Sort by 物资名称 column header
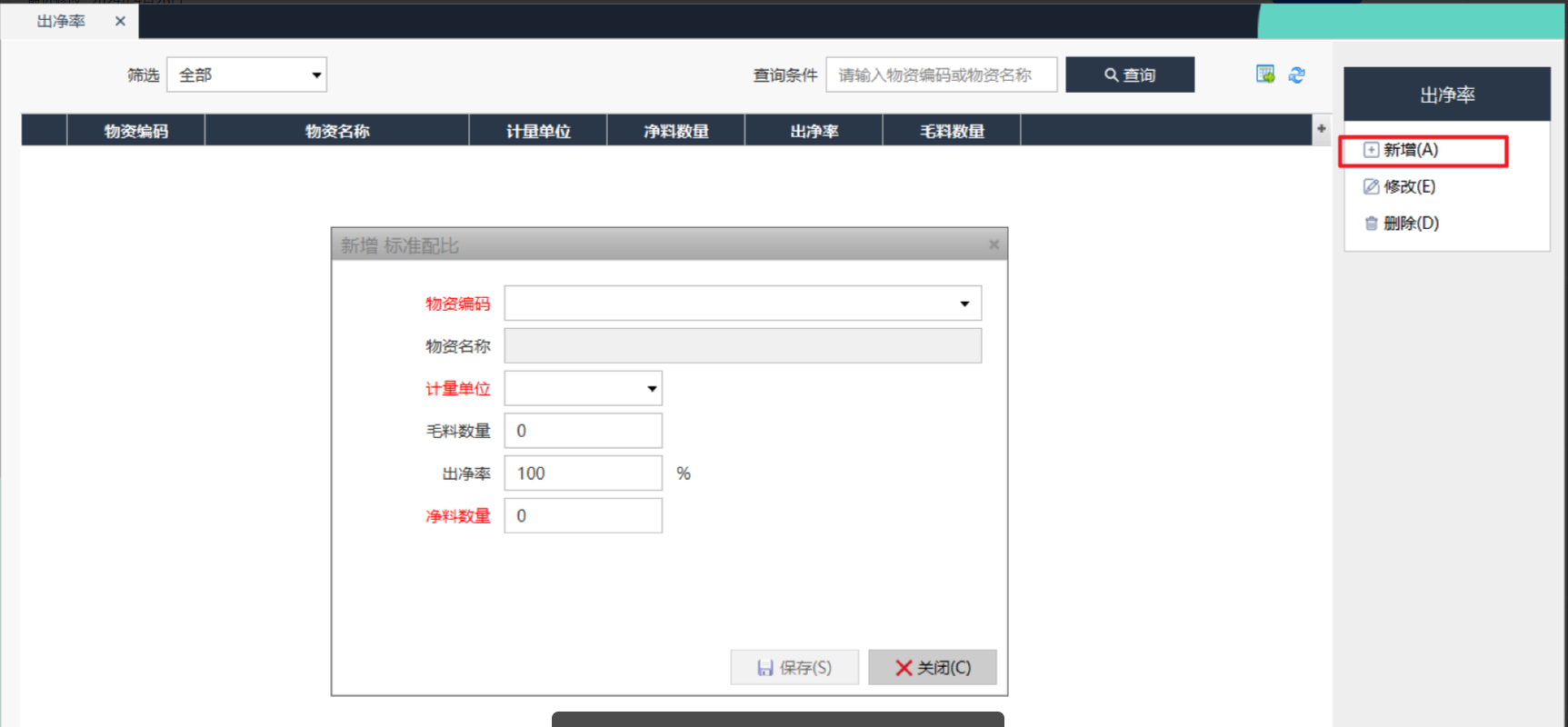 click(336, 131)
